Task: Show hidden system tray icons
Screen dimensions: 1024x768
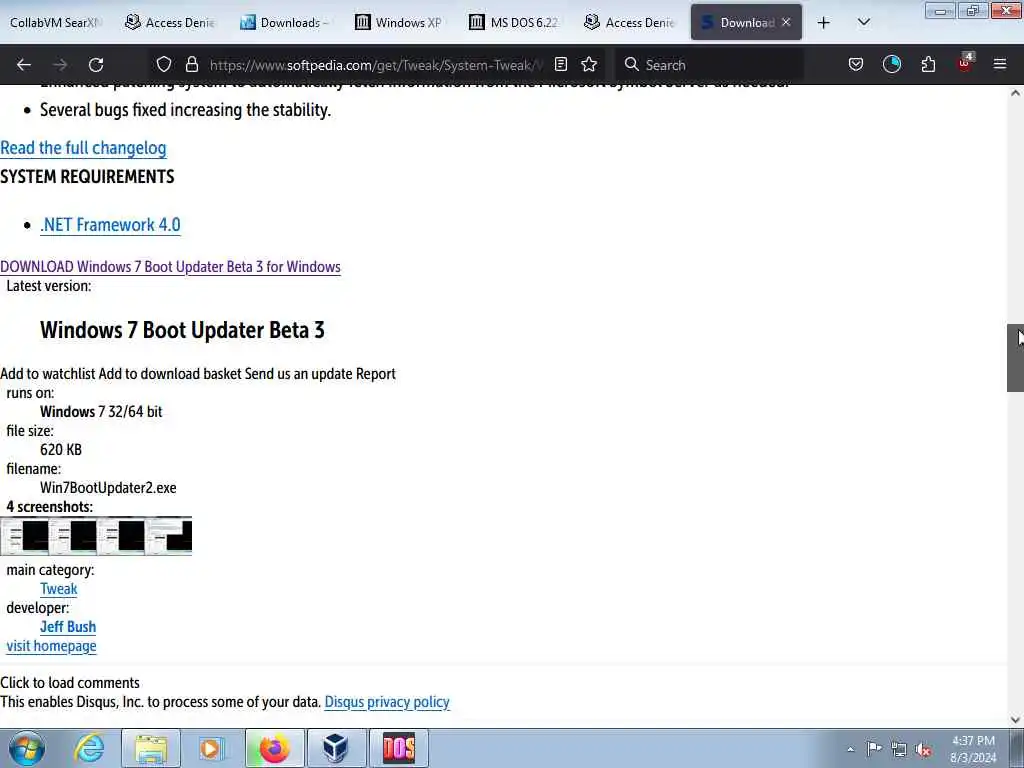Action: coord(850,749)
